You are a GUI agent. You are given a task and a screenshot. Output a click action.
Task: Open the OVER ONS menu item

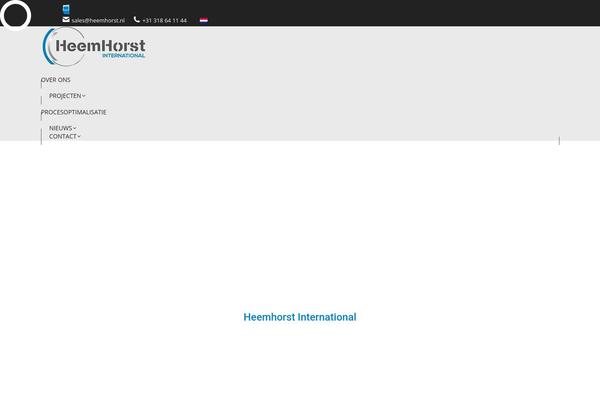(55, 80)
